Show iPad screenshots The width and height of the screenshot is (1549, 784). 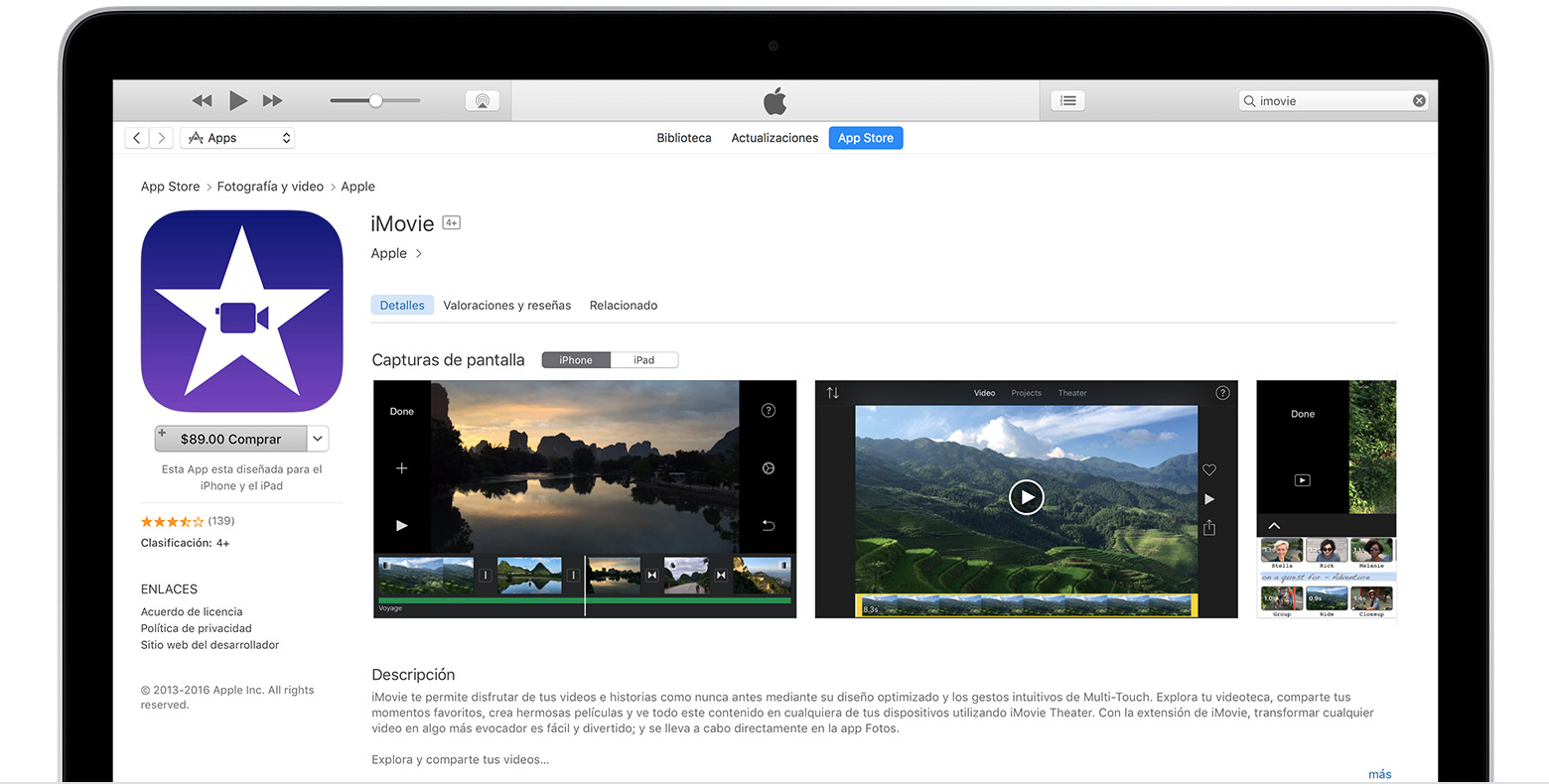coord(644,360)
